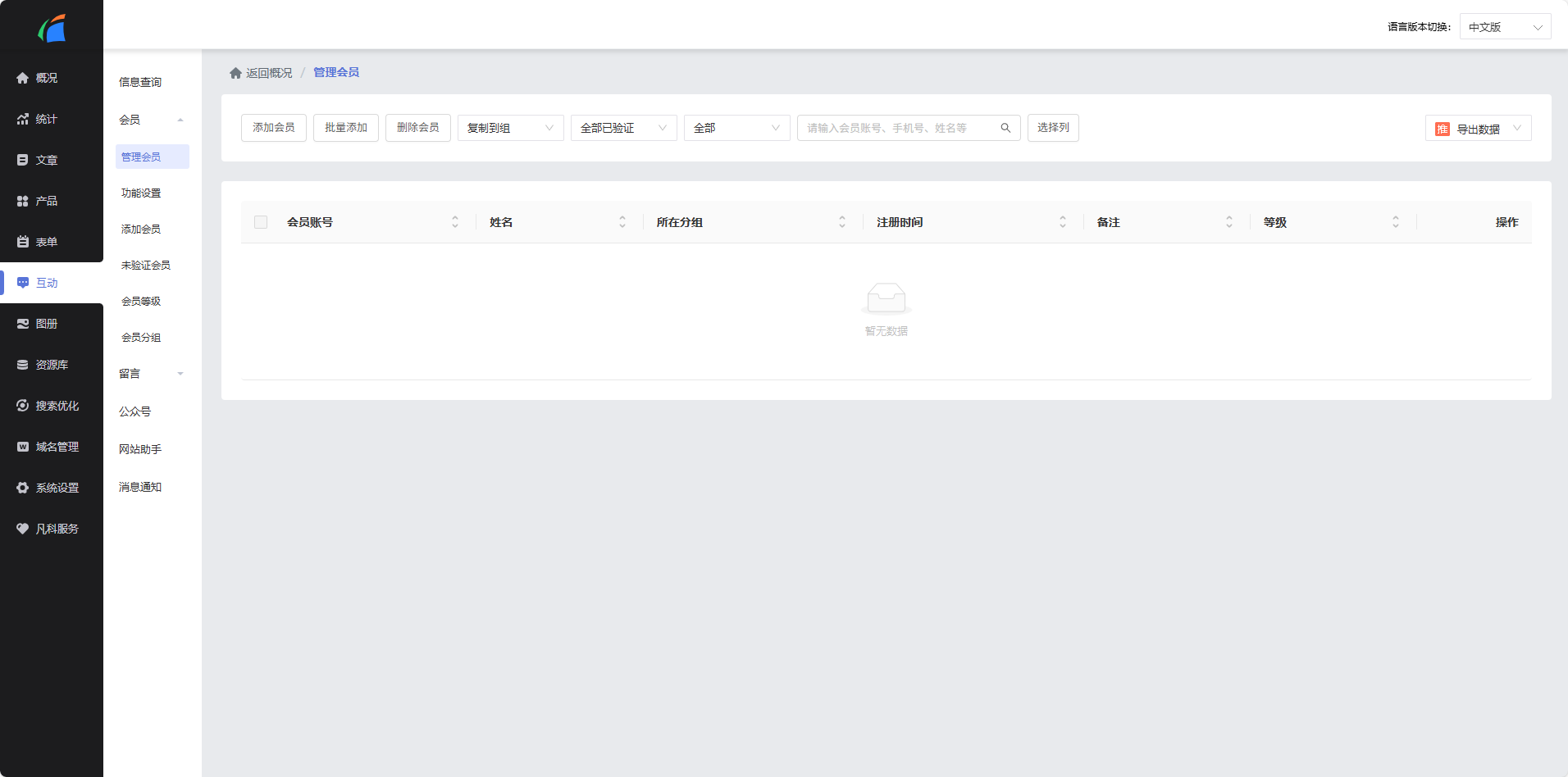Open 公众号 menu item

pyautogui.click(x=134, y=411)
